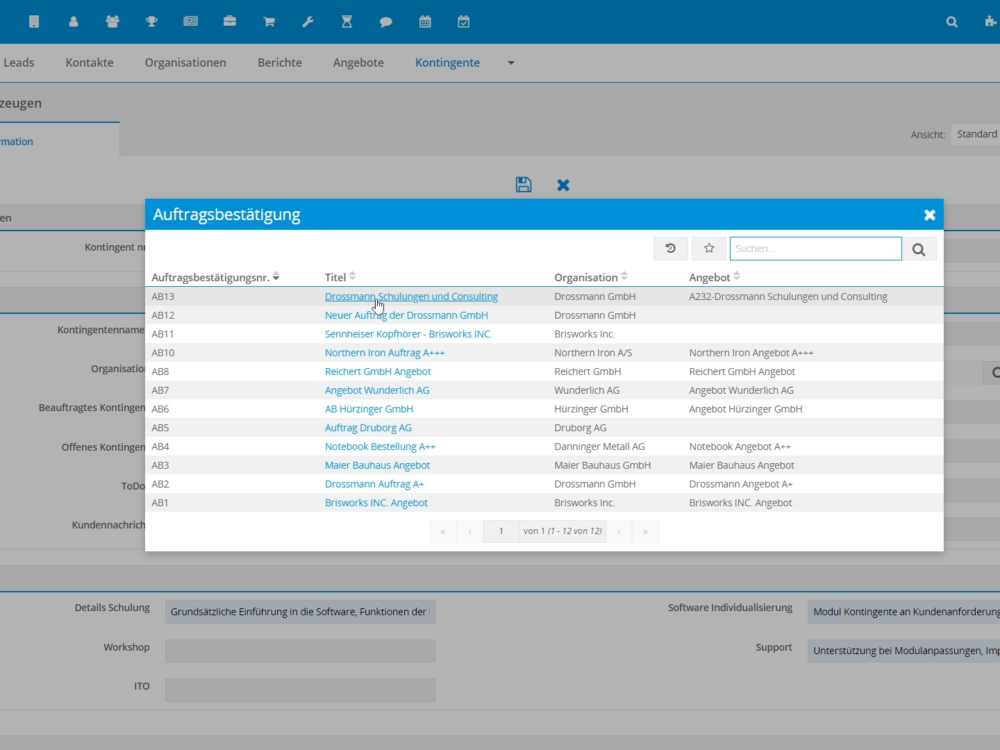
Task: Click the page number 1 field in pagination
Action: coord(500,531)
